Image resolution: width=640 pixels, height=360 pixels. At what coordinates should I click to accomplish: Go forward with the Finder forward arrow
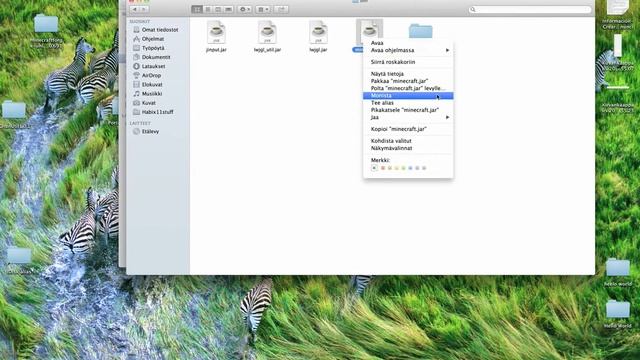[x=144, y=9]
